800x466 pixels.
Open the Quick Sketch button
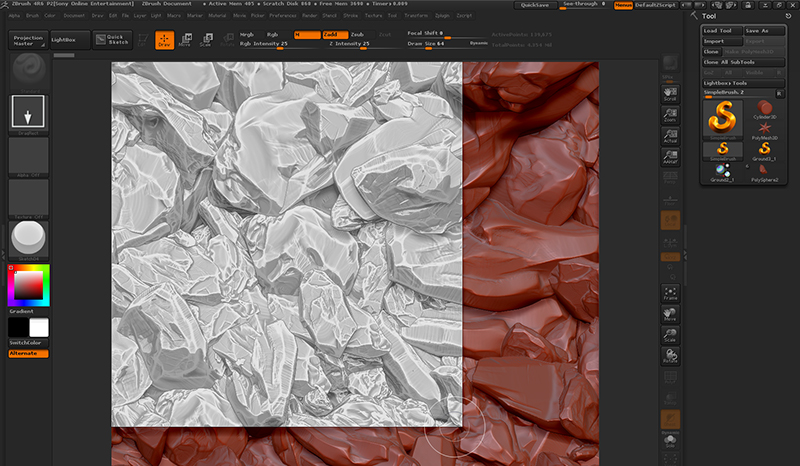click(x=112, y=39)
